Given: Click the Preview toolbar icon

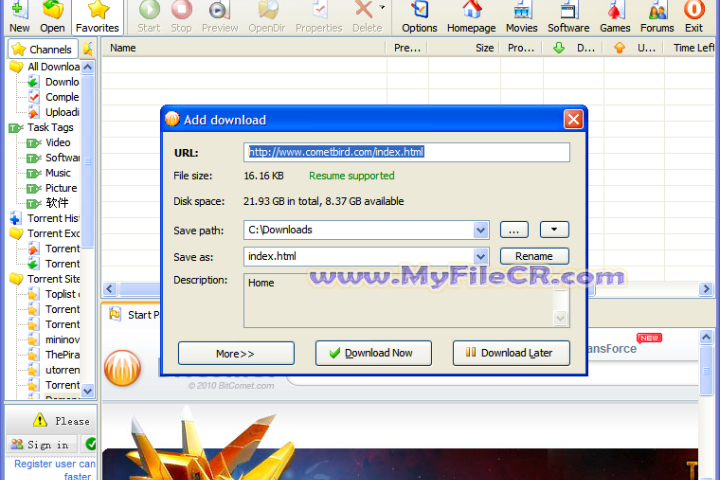Looking at the screenshot, I should [220, 17].
